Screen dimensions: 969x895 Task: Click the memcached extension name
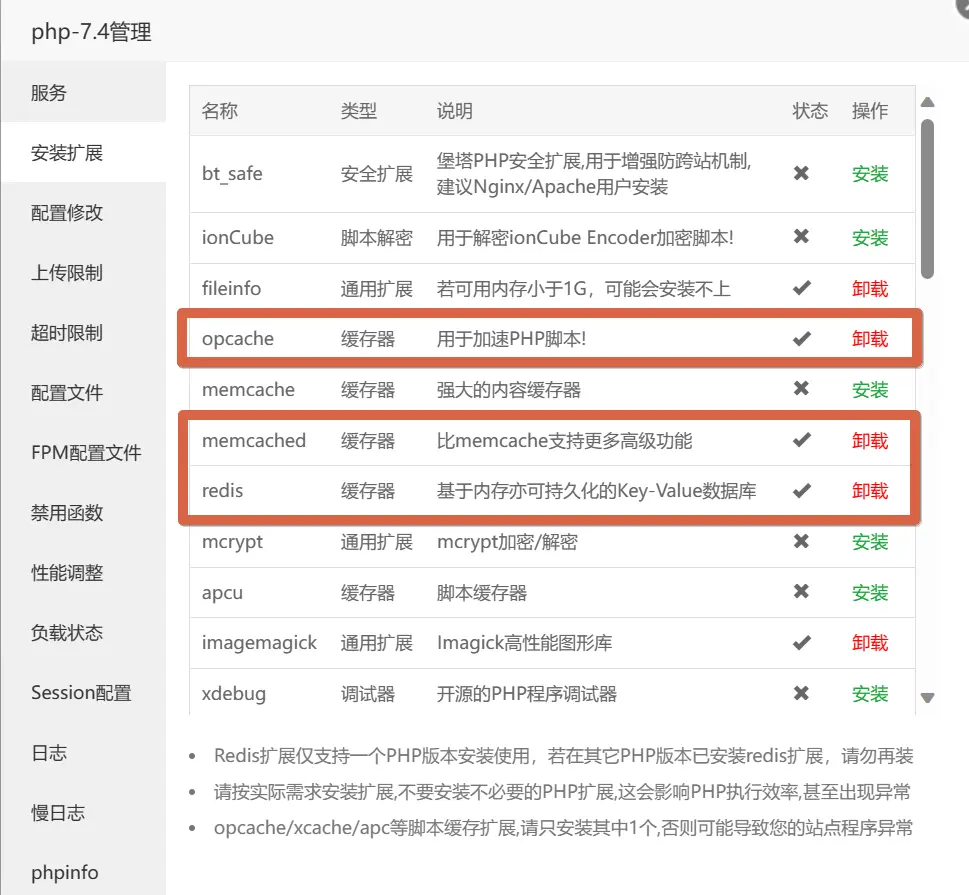pyautogui.click(x=254, y=440)
